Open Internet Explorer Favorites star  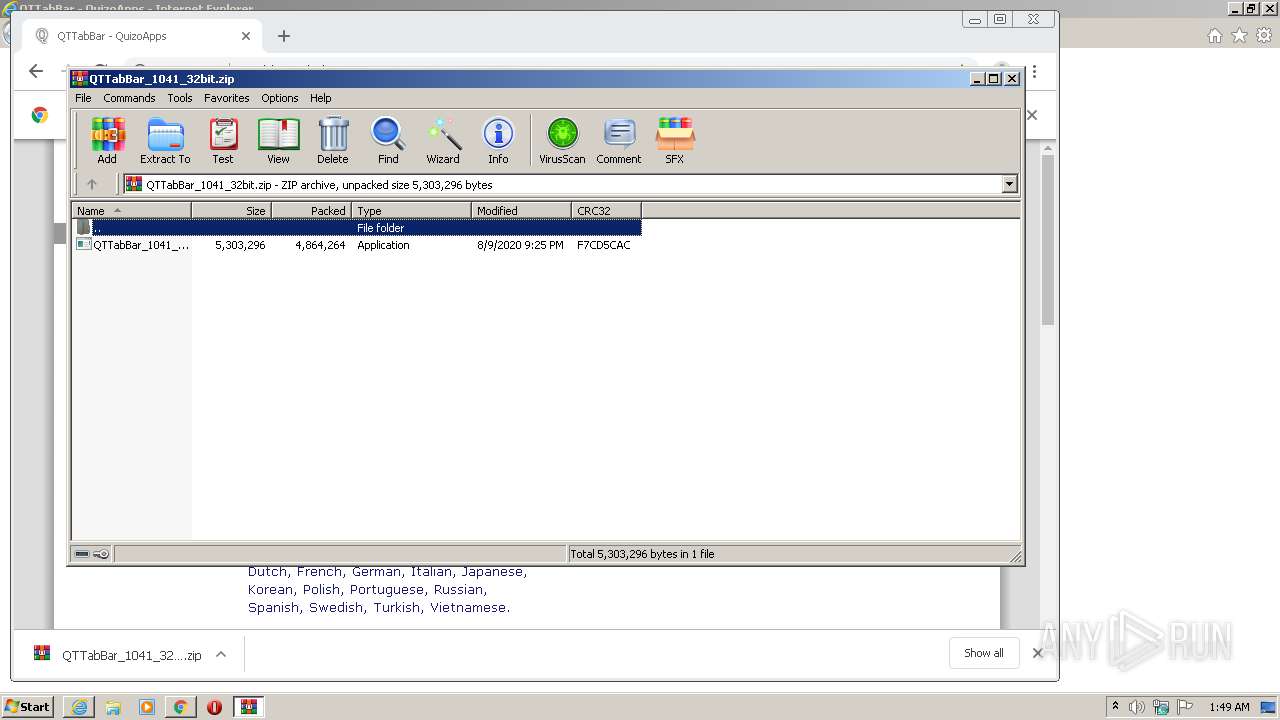pyautogui.click(x=1239, y=36)
